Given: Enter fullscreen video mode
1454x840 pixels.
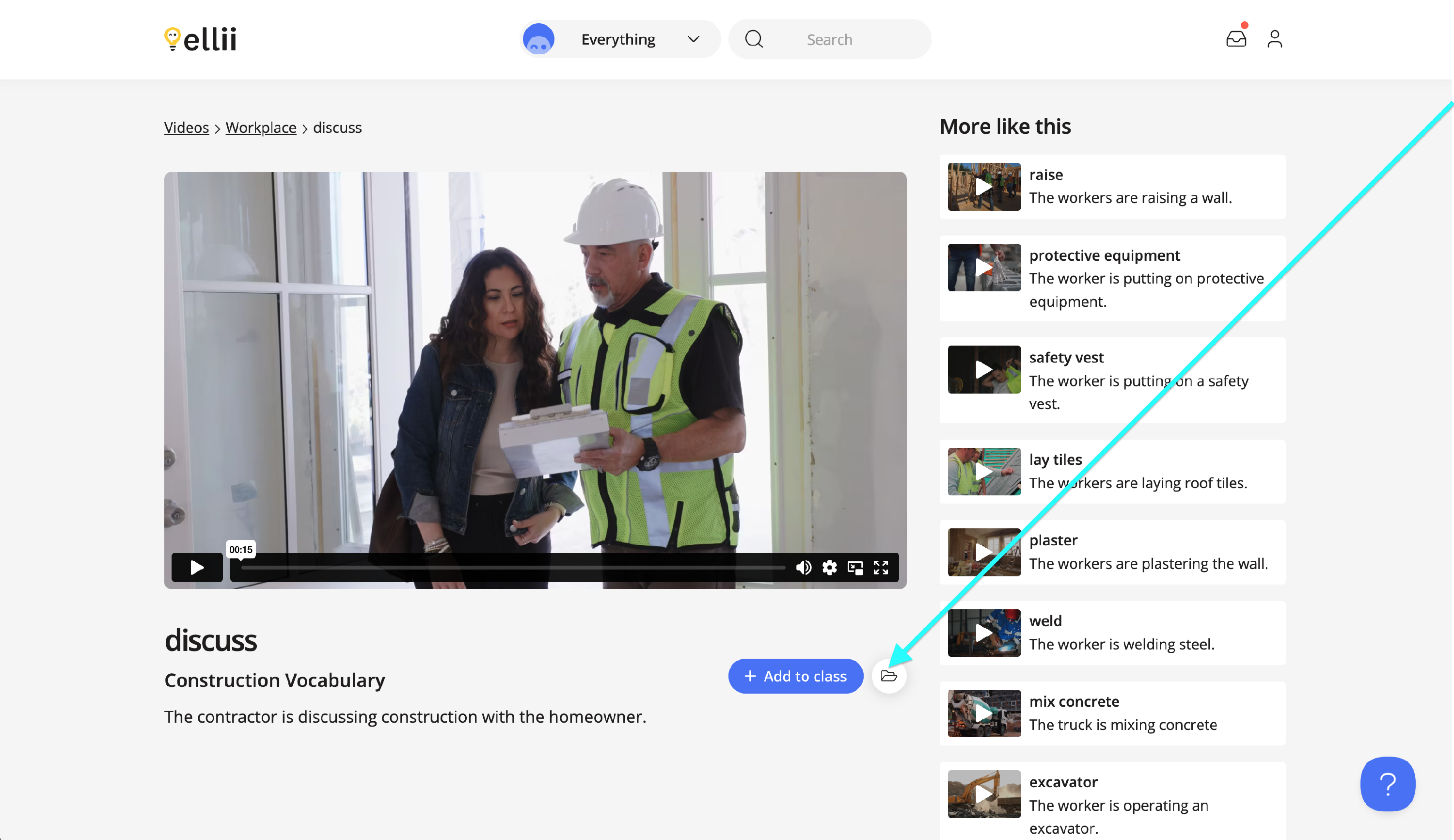Looking at the screenshot, I should click(880, 568).
